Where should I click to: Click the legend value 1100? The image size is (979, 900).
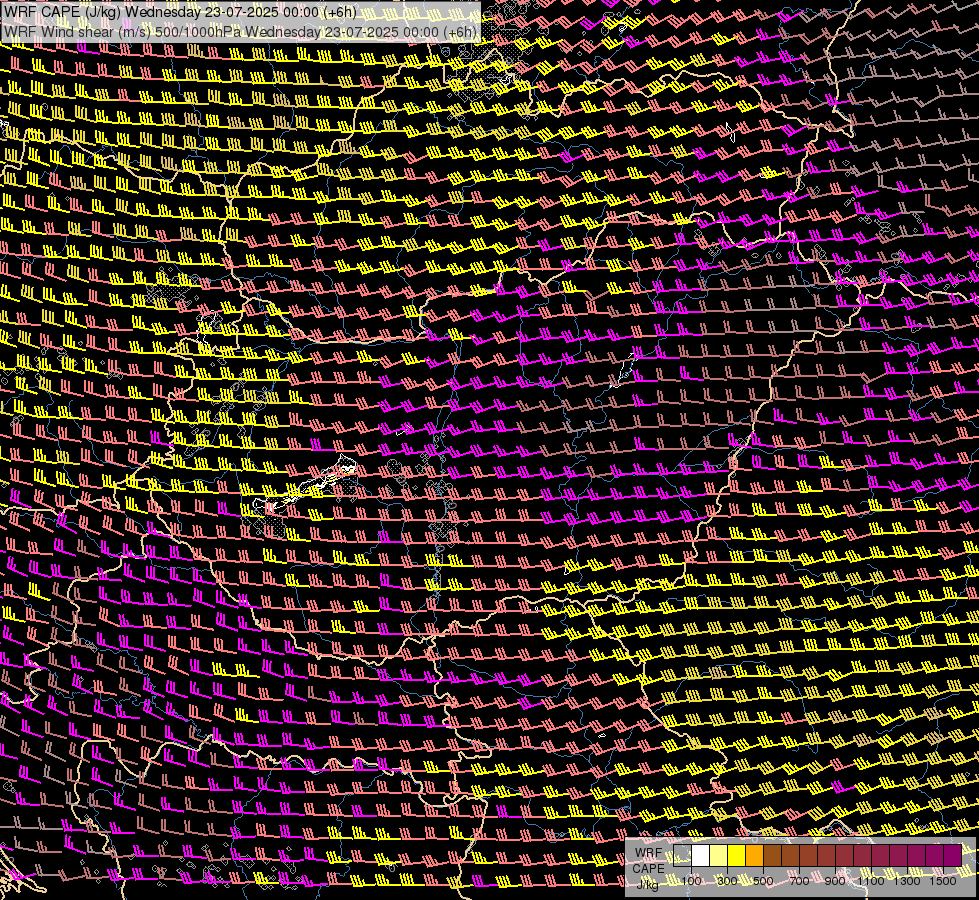[x=870, y=881]
